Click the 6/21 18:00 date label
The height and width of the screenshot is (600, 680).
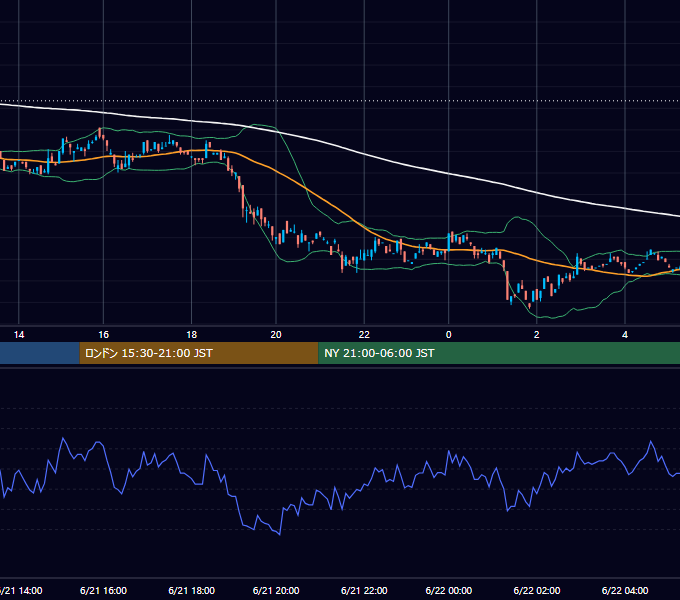(x=191, y=590)
